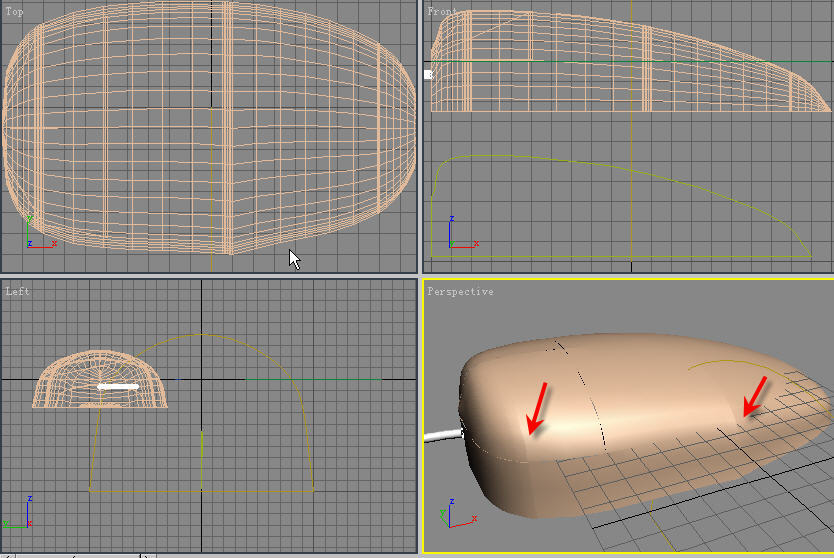
Task: Open the Left viewport label menu
Action: 17,291
